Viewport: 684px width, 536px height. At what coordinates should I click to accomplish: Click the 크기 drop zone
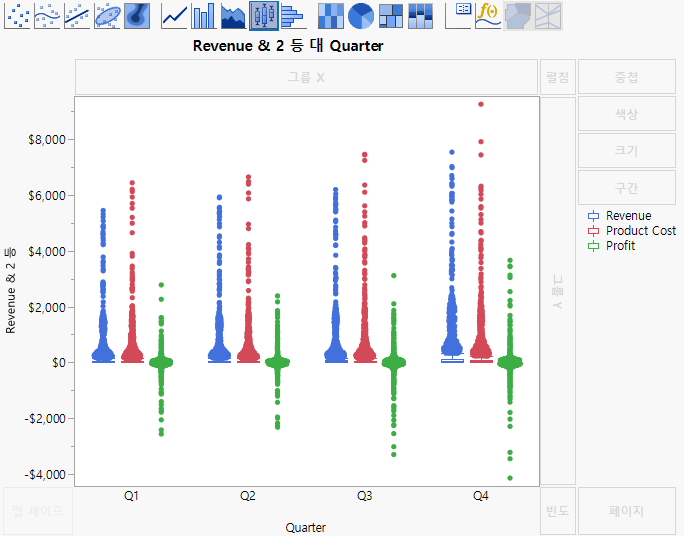[626, 151]
